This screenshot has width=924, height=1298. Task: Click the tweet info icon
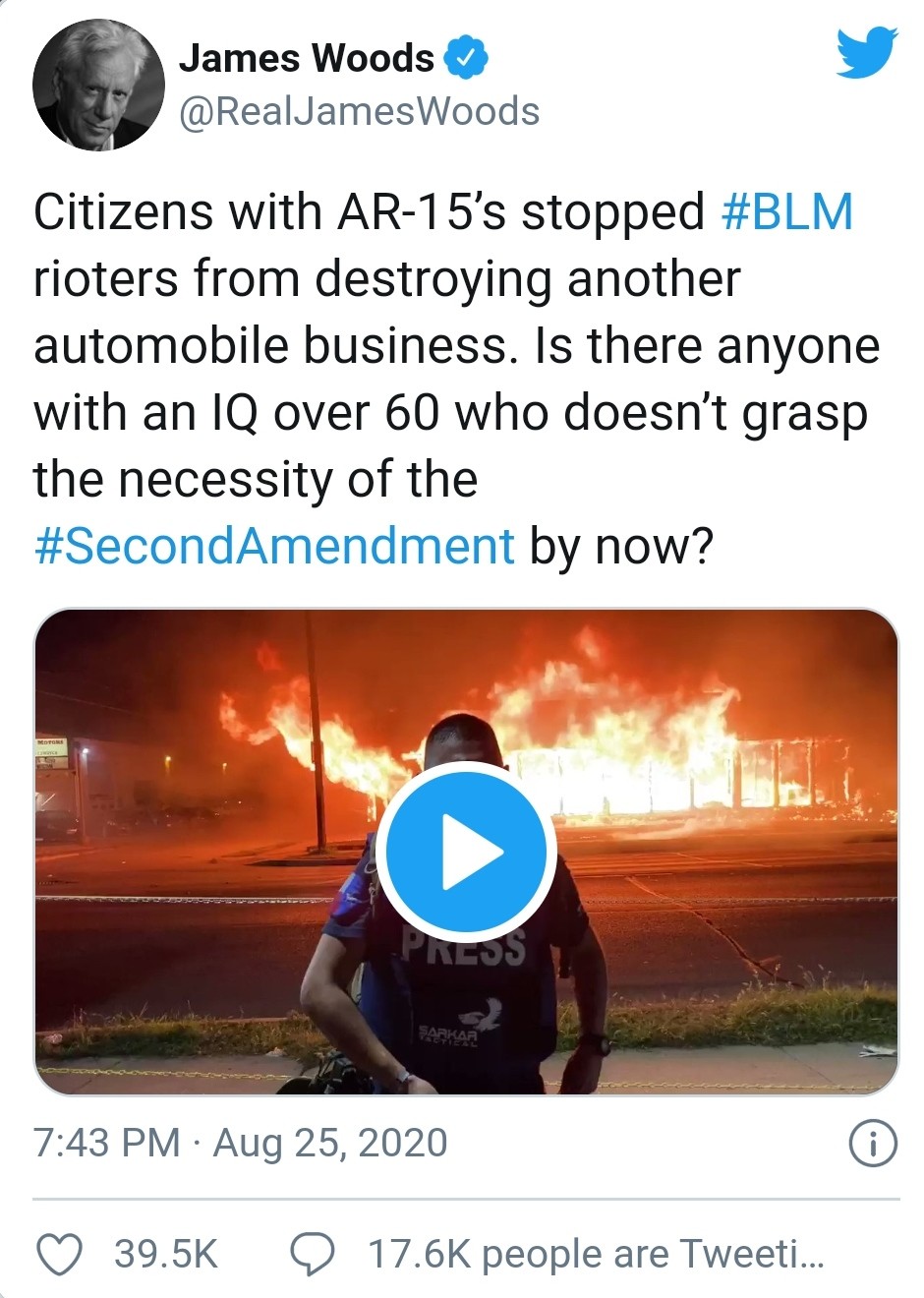[x=872, y=1145]
